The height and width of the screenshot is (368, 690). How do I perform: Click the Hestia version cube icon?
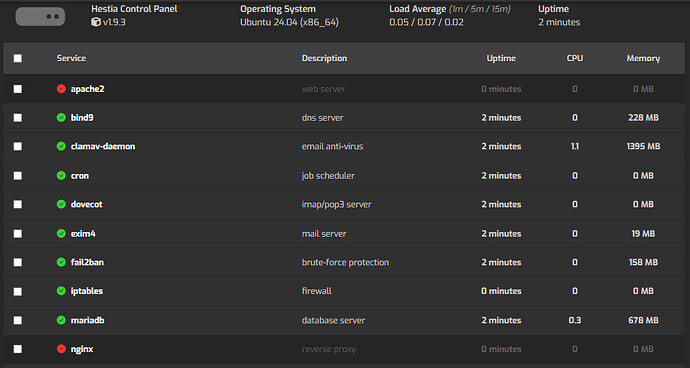95,22
